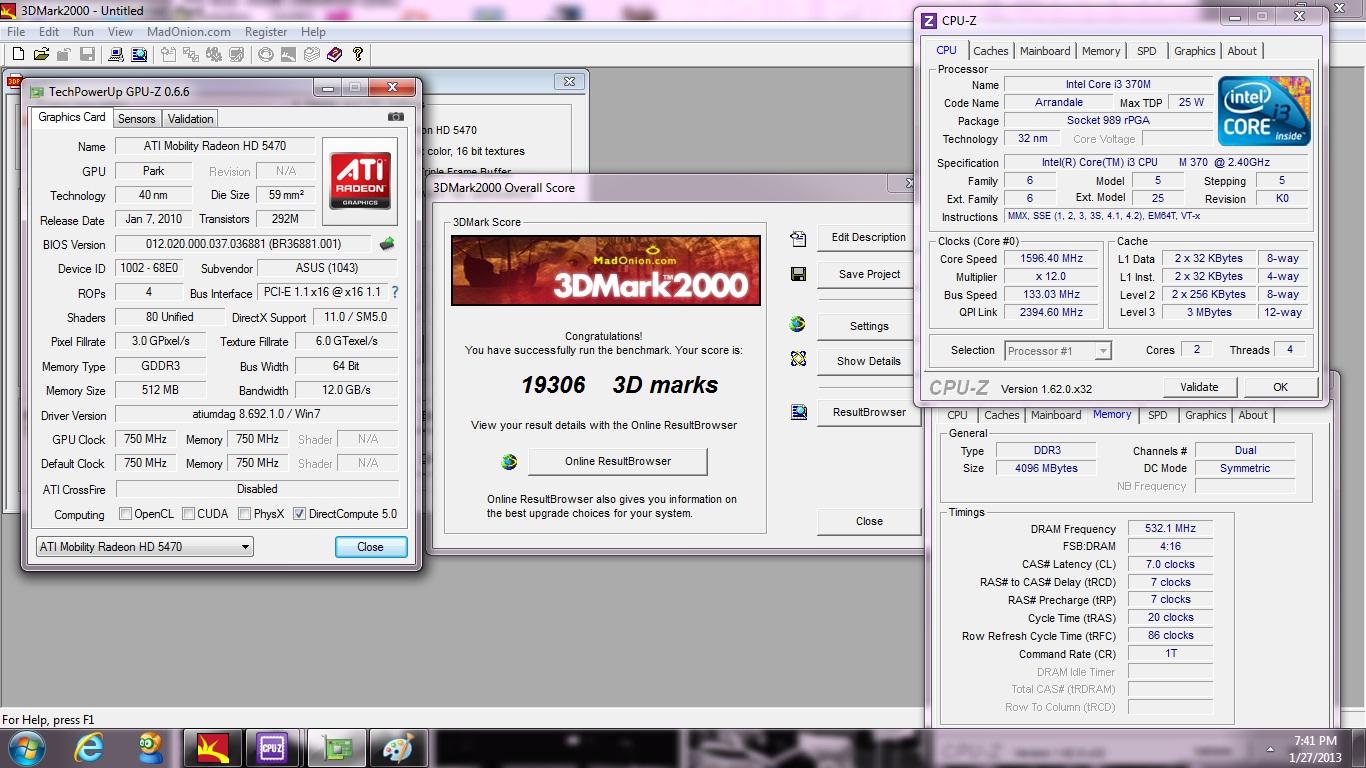
Task: Click the Driver Version atiumdag 8.692.1.0 field
Action: (x=257, y=414)
